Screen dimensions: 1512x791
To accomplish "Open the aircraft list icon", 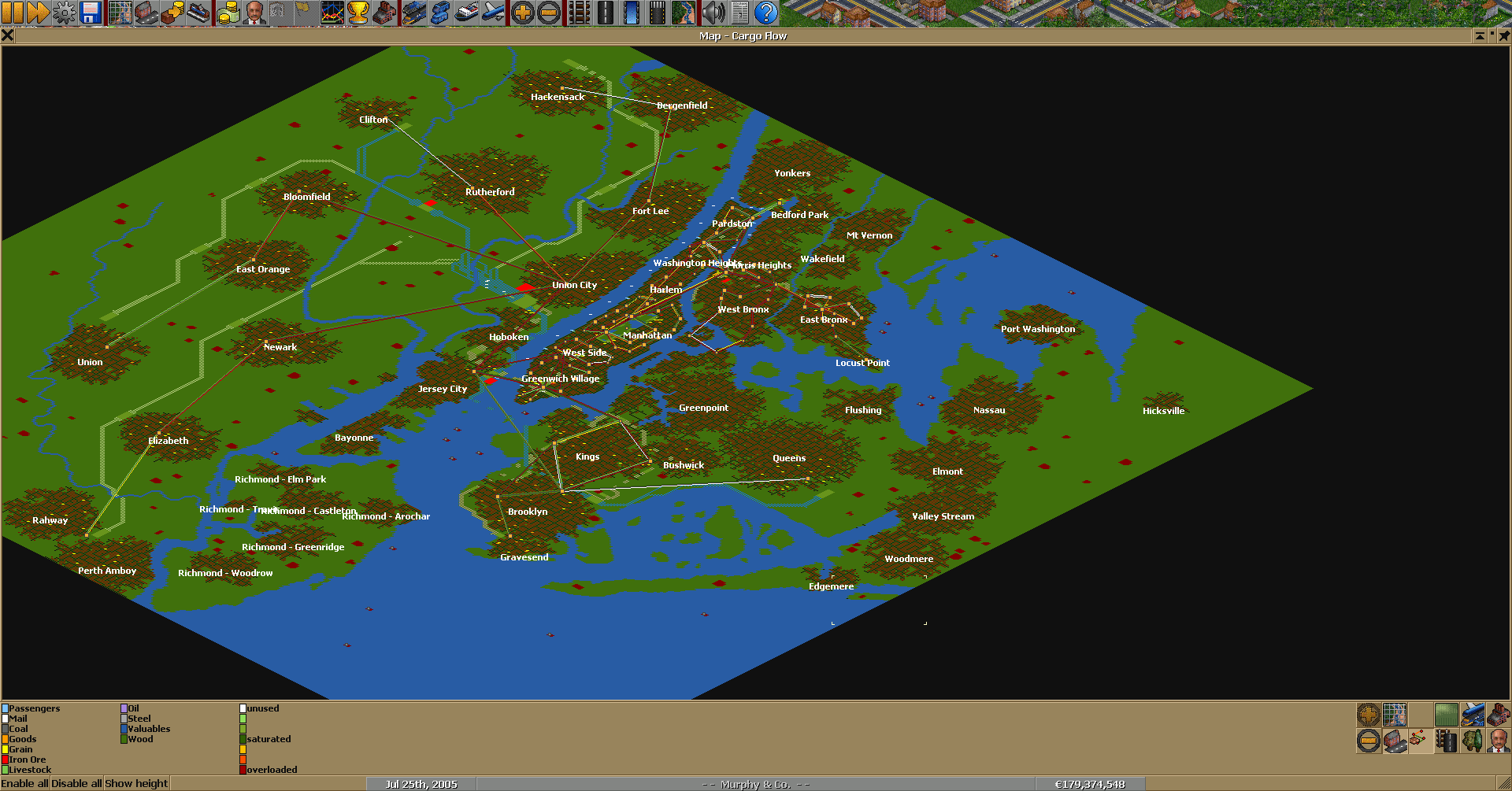I will tap(492, 13).
